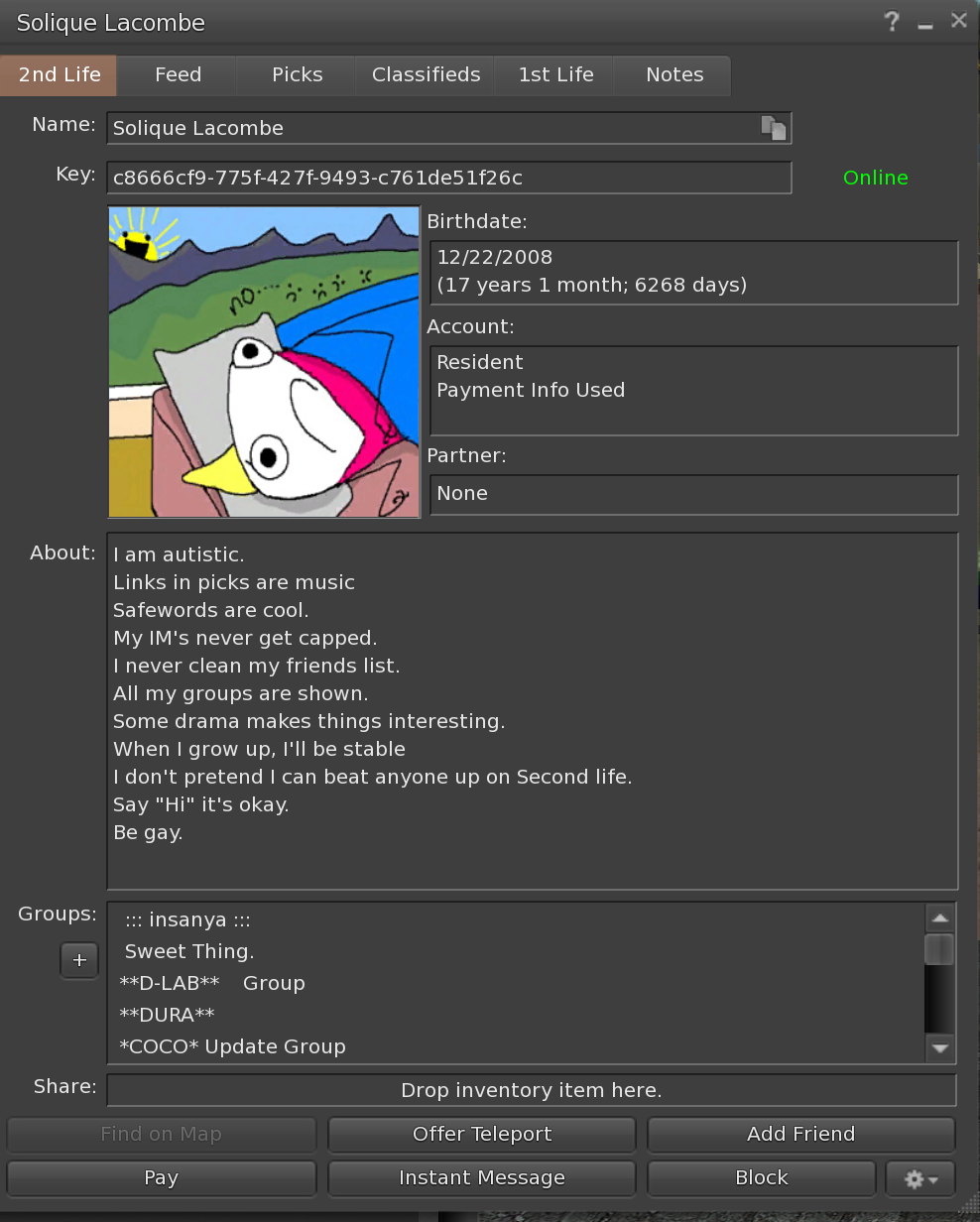Copy the resident name with the copy icon

pos(773,128)
